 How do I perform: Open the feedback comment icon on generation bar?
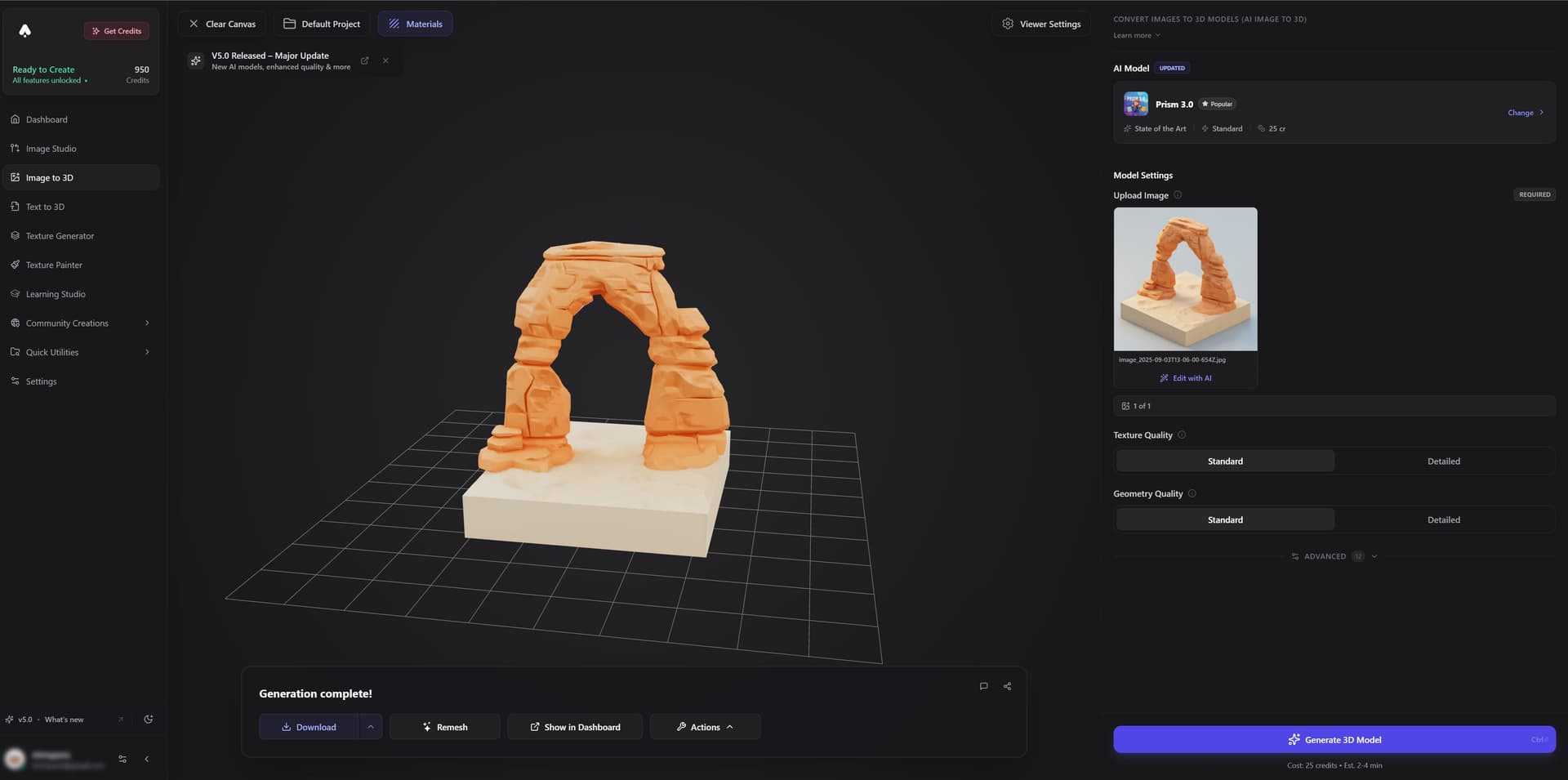pos(984,686)
